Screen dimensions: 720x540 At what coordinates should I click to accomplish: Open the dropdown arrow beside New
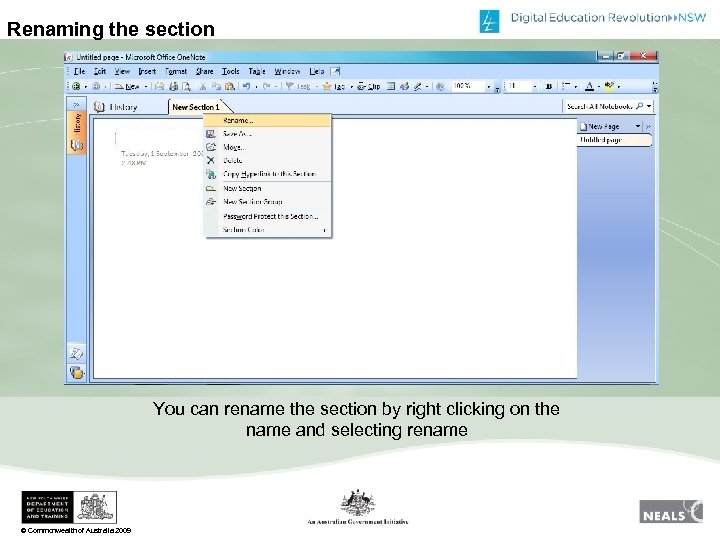point(146,86)
